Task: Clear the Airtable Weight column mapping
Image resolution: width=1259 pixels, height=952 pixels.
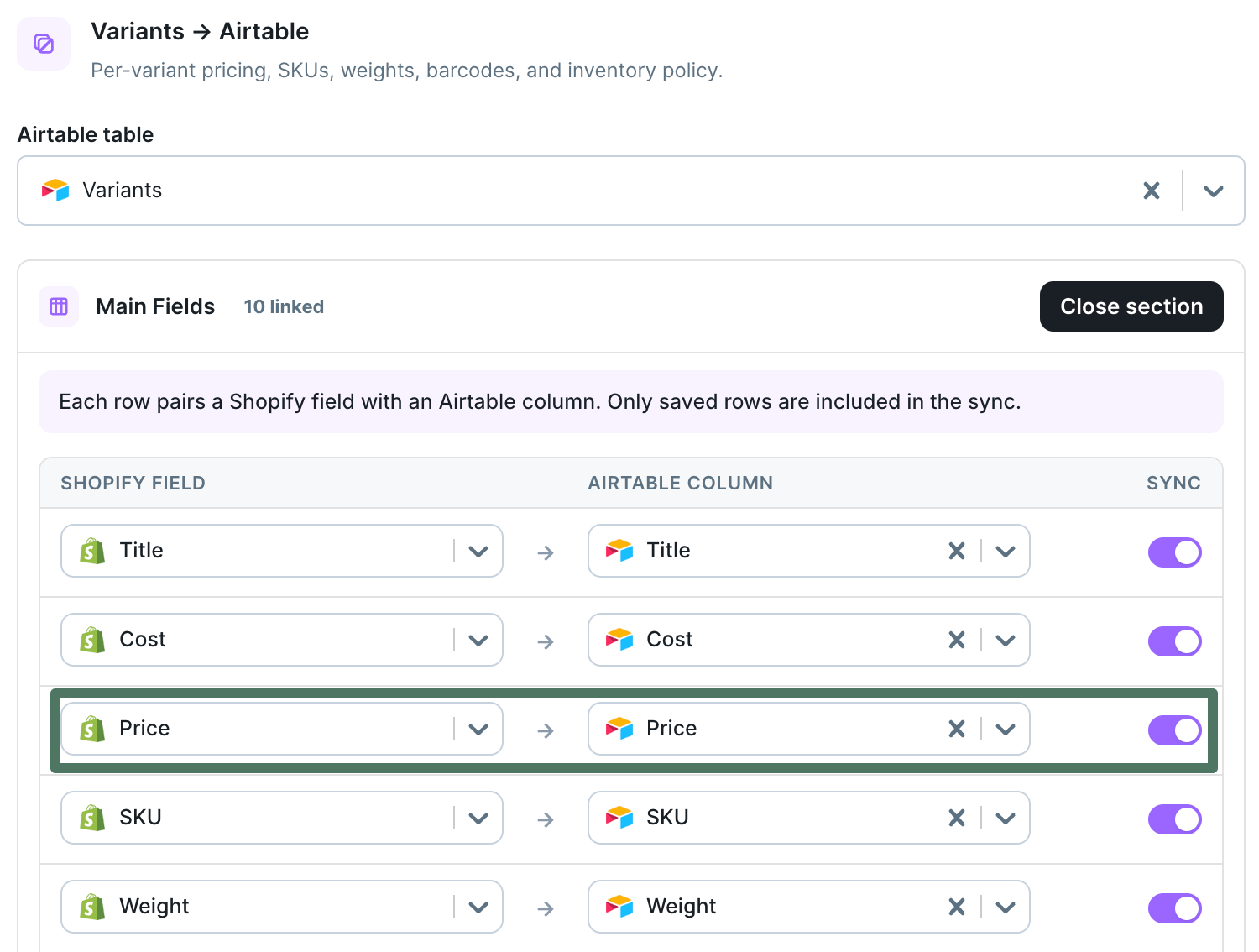Action: tap(957, 907)
